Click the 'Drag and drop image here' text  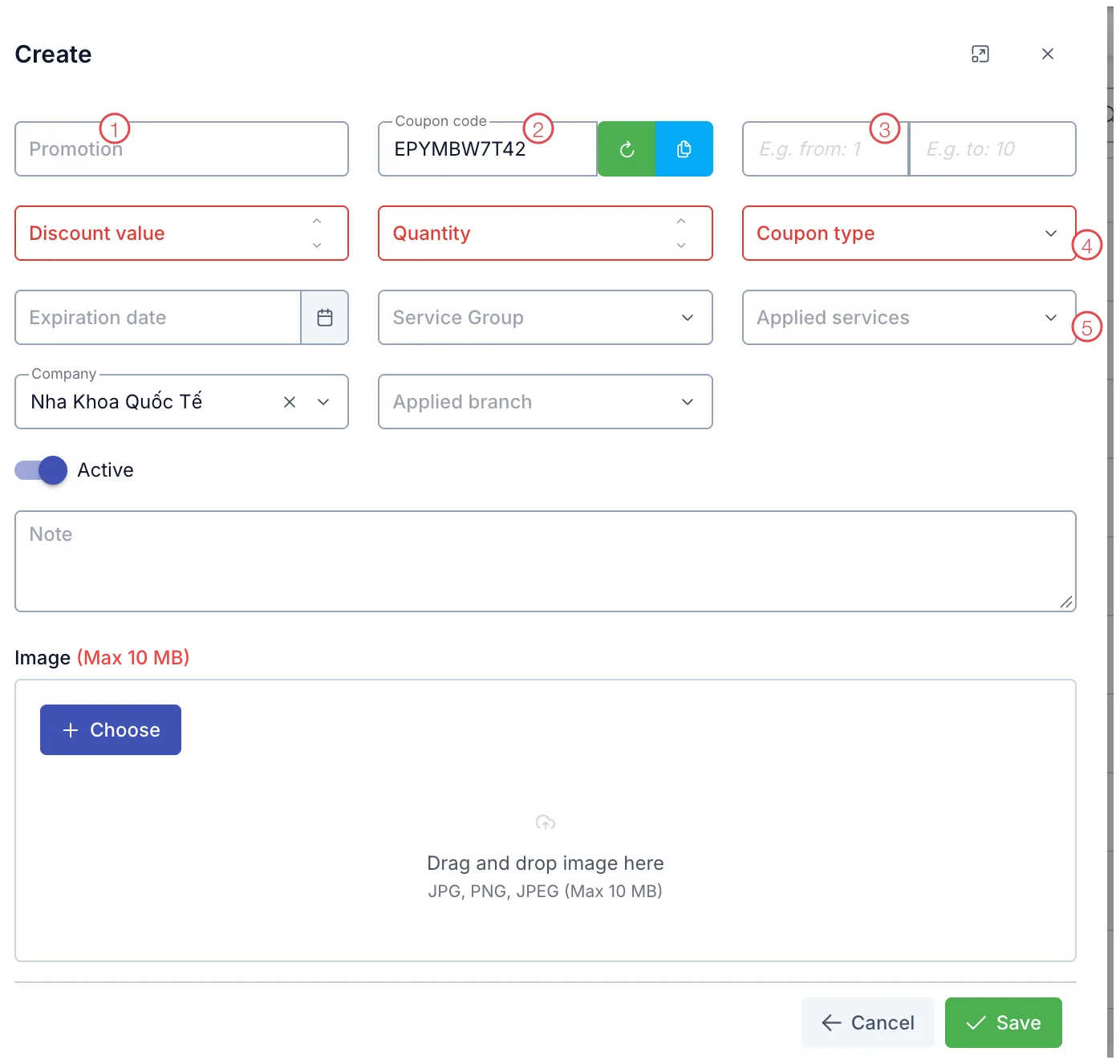546,863
